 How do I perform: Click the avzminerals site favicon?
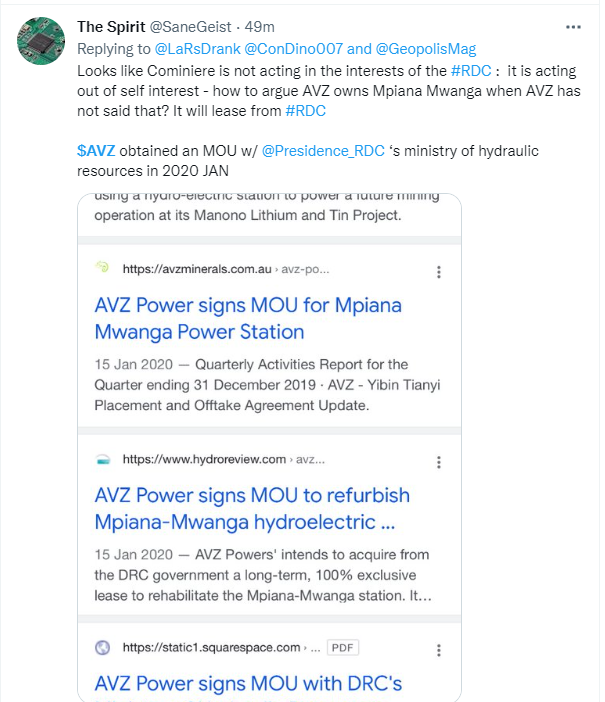(x=103, y=267)
